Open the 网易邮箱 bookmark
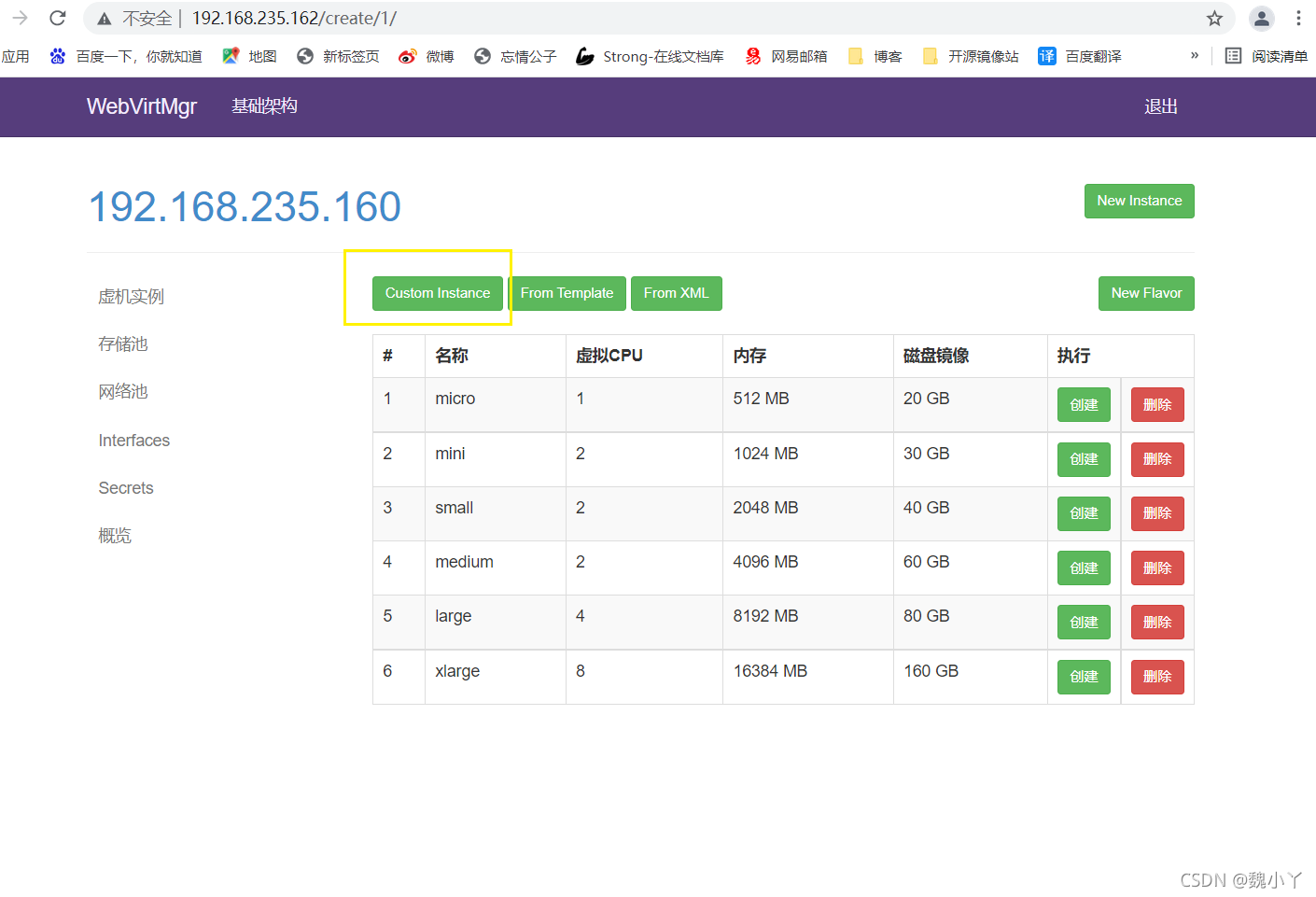The height and width of the screenshot is (897, 1316). (786, 57)
